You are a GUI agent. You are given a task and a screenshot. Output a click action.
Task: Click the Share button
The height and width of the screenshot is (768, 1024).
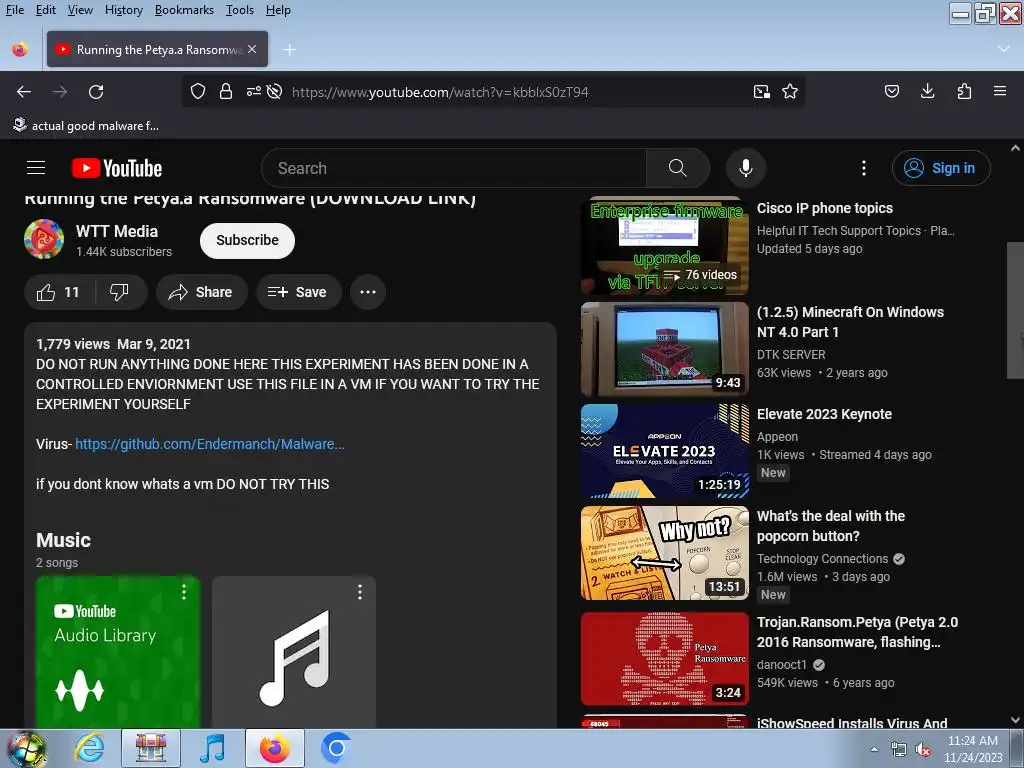click(201, 292)
